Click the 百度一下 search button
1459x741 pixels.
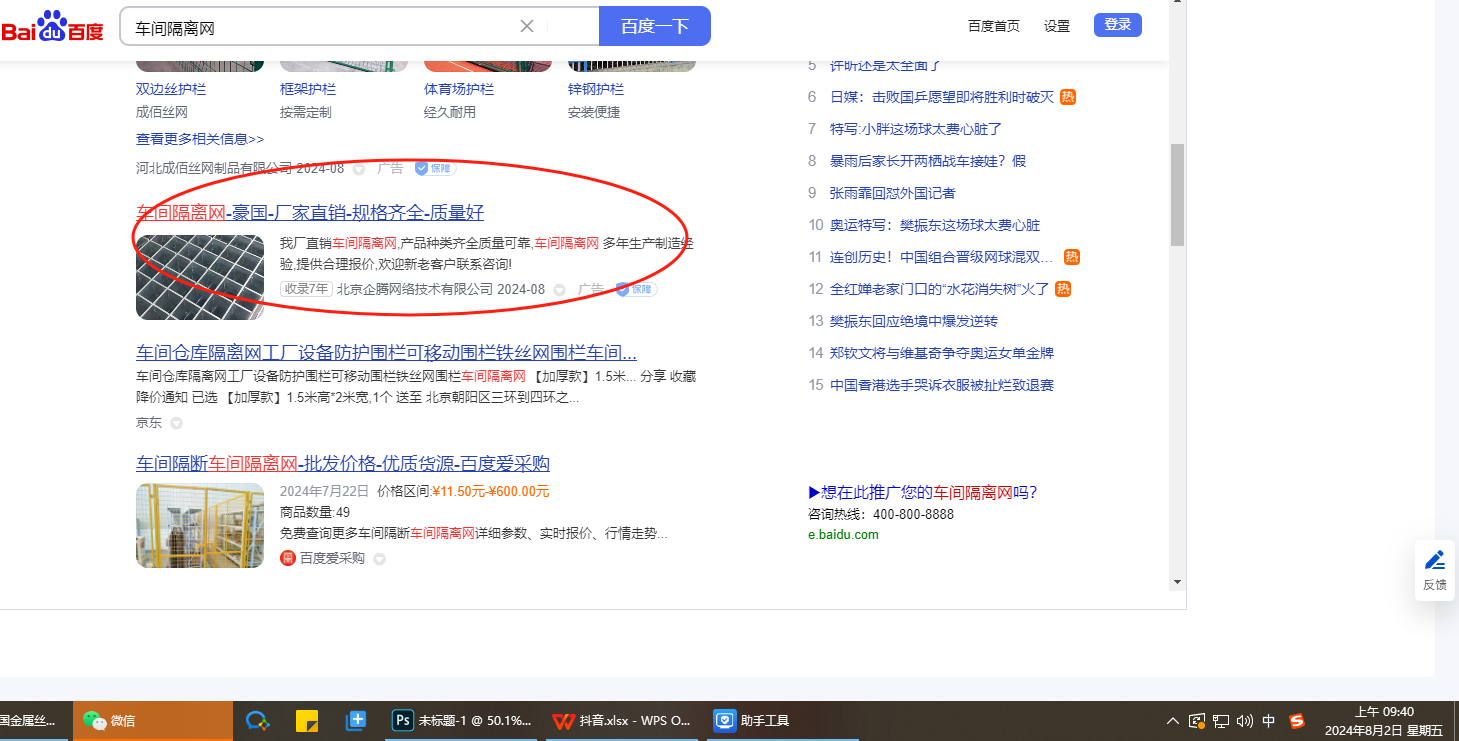tap(654, 26)
